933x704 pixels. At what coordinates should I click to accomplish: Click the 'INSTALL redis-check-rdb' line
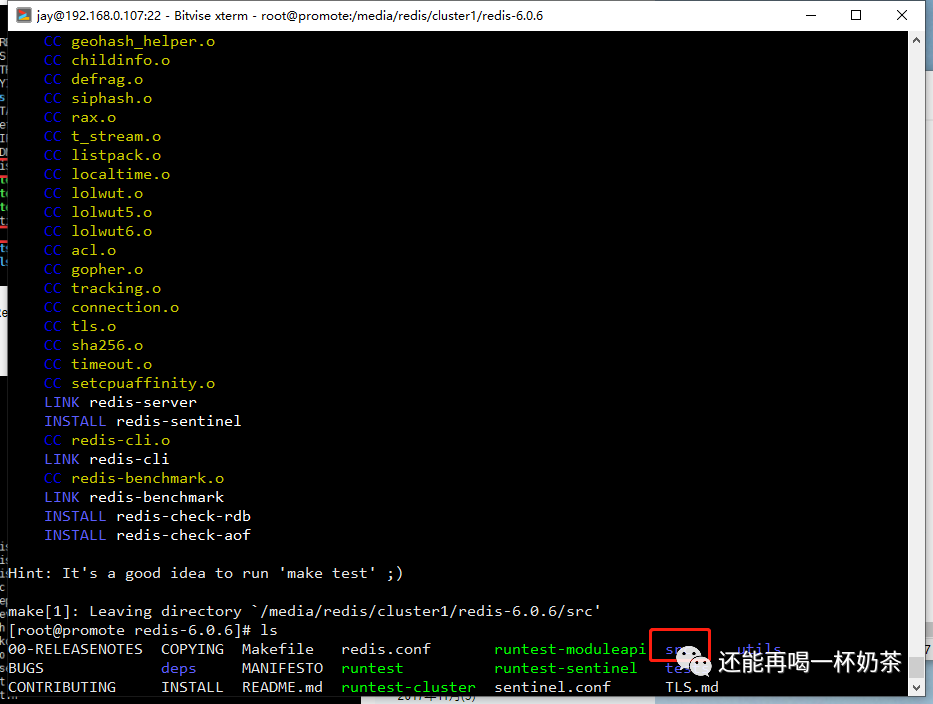pyautogui.click(x=148, y=518)
